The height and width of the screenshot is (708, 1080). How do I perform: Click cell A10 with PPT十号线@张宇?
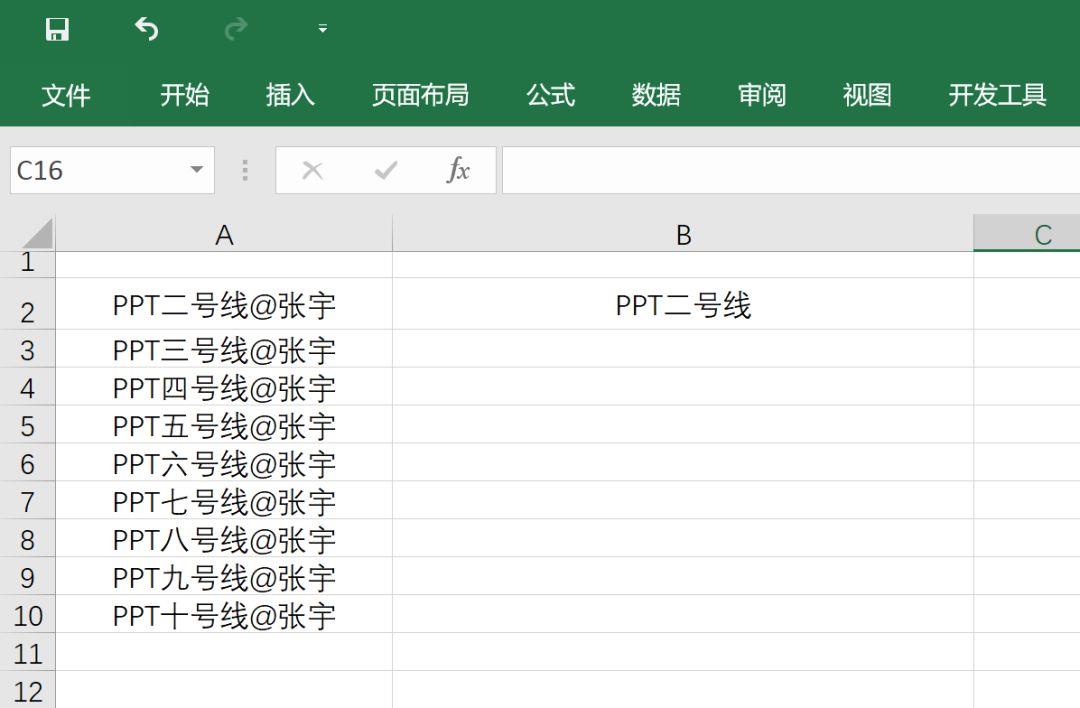[224, 615]
